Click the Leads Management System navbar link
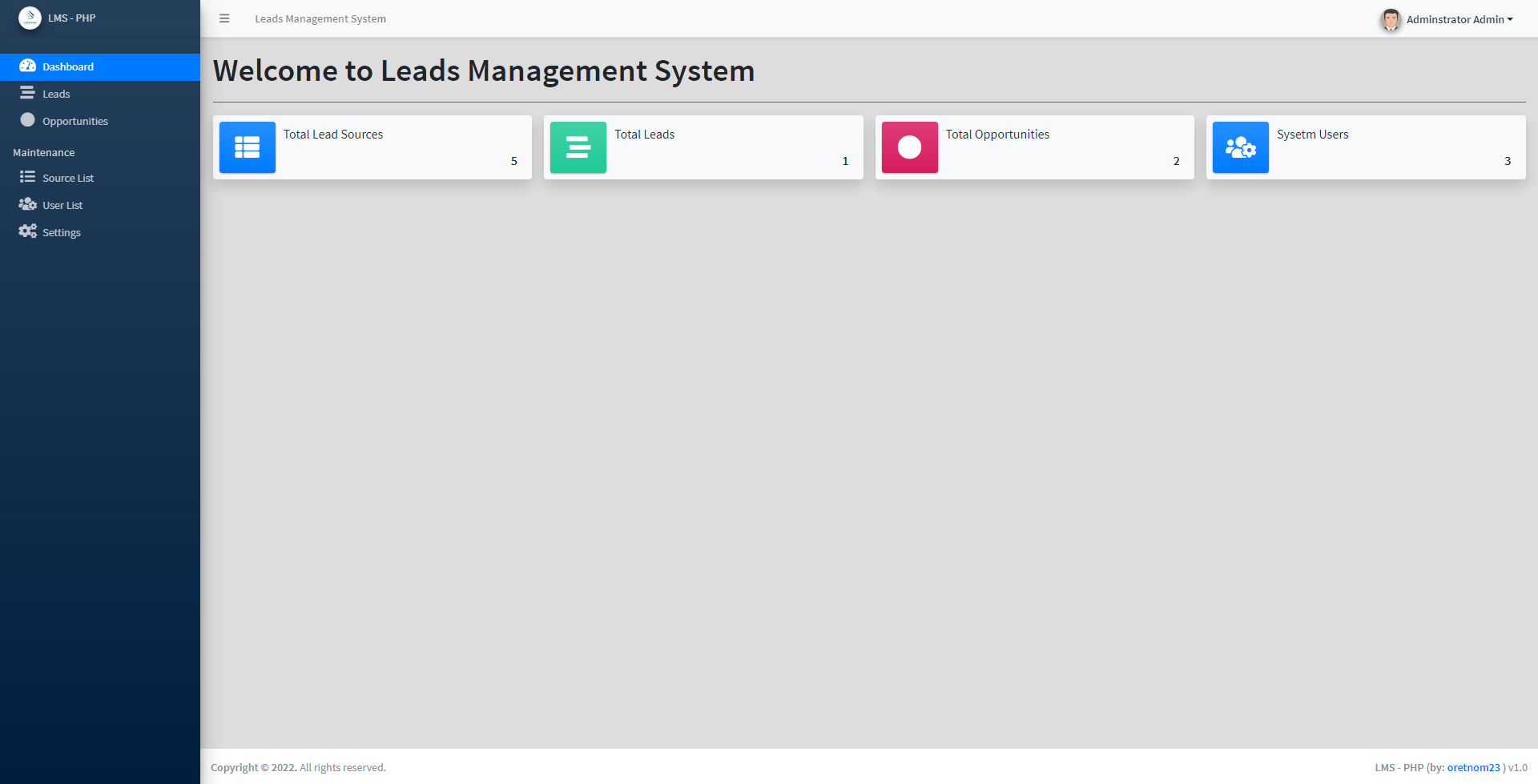Image resolution: width=1538 pixels, height=784 pixels. tap(320, 18)
